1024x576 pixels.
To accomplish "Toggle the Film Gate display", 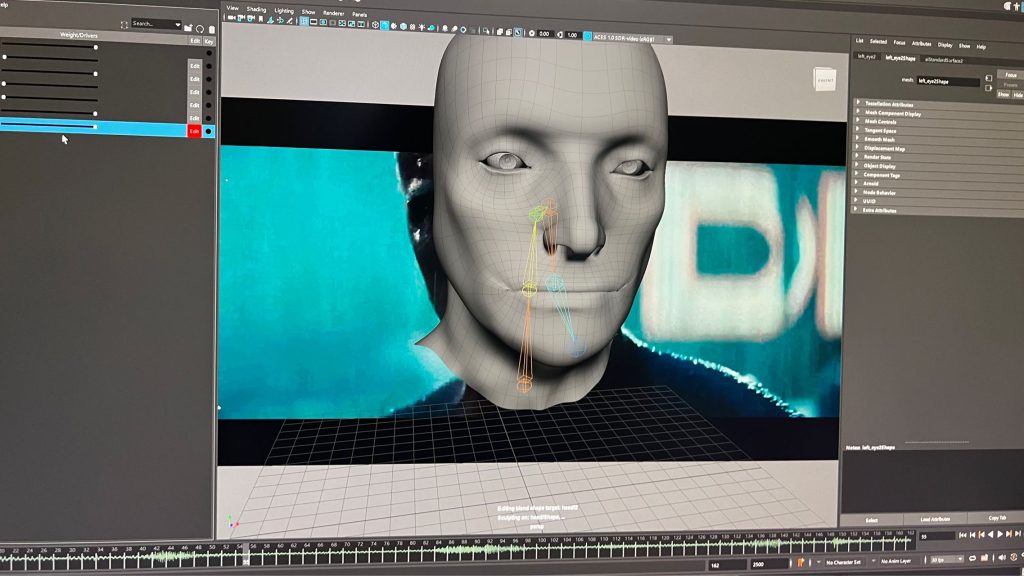I will coord(313,22).
